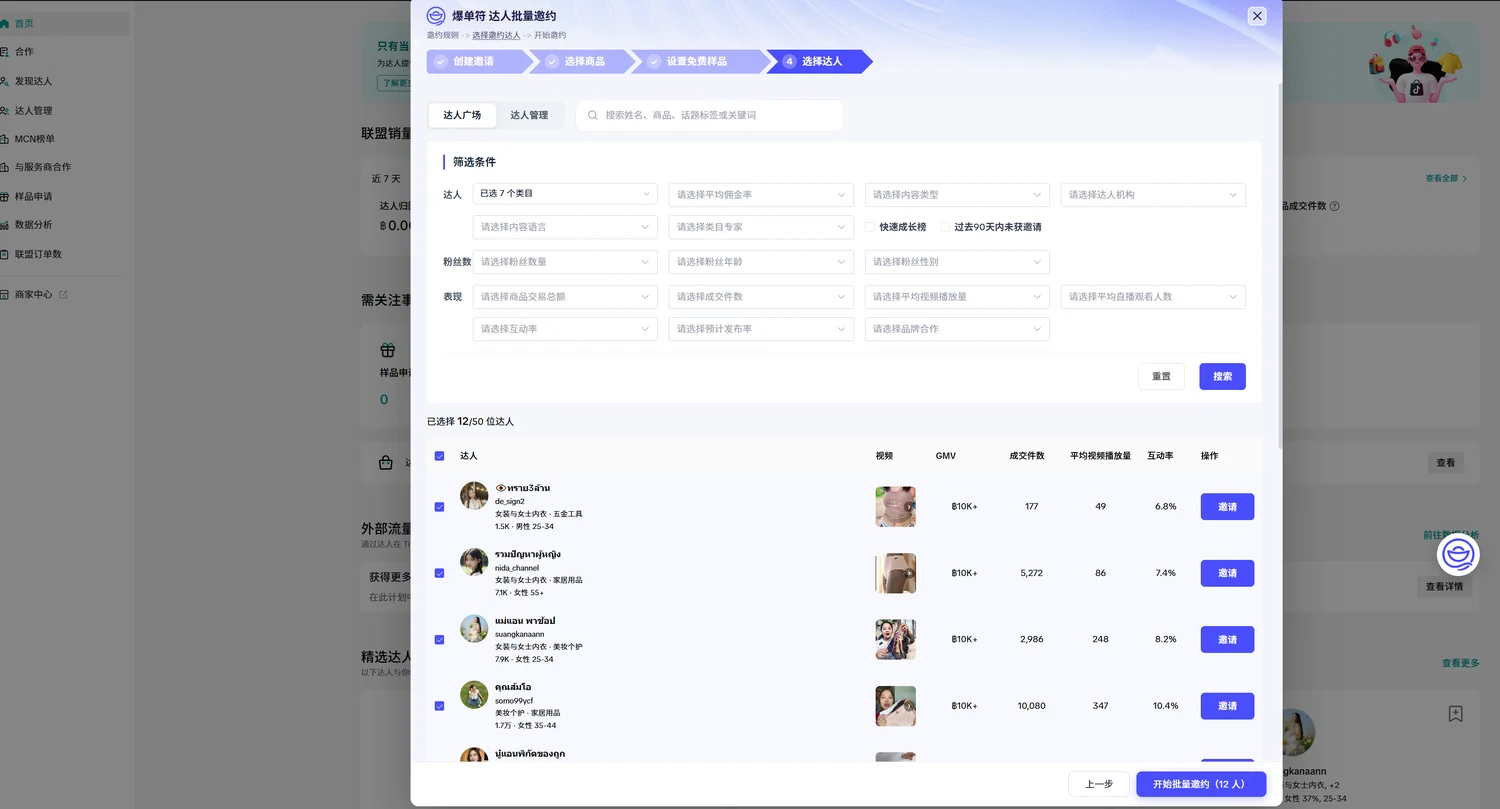Click the home icon beside 首页
Screen dimensions: 1500x809
[x=5, y=23]
